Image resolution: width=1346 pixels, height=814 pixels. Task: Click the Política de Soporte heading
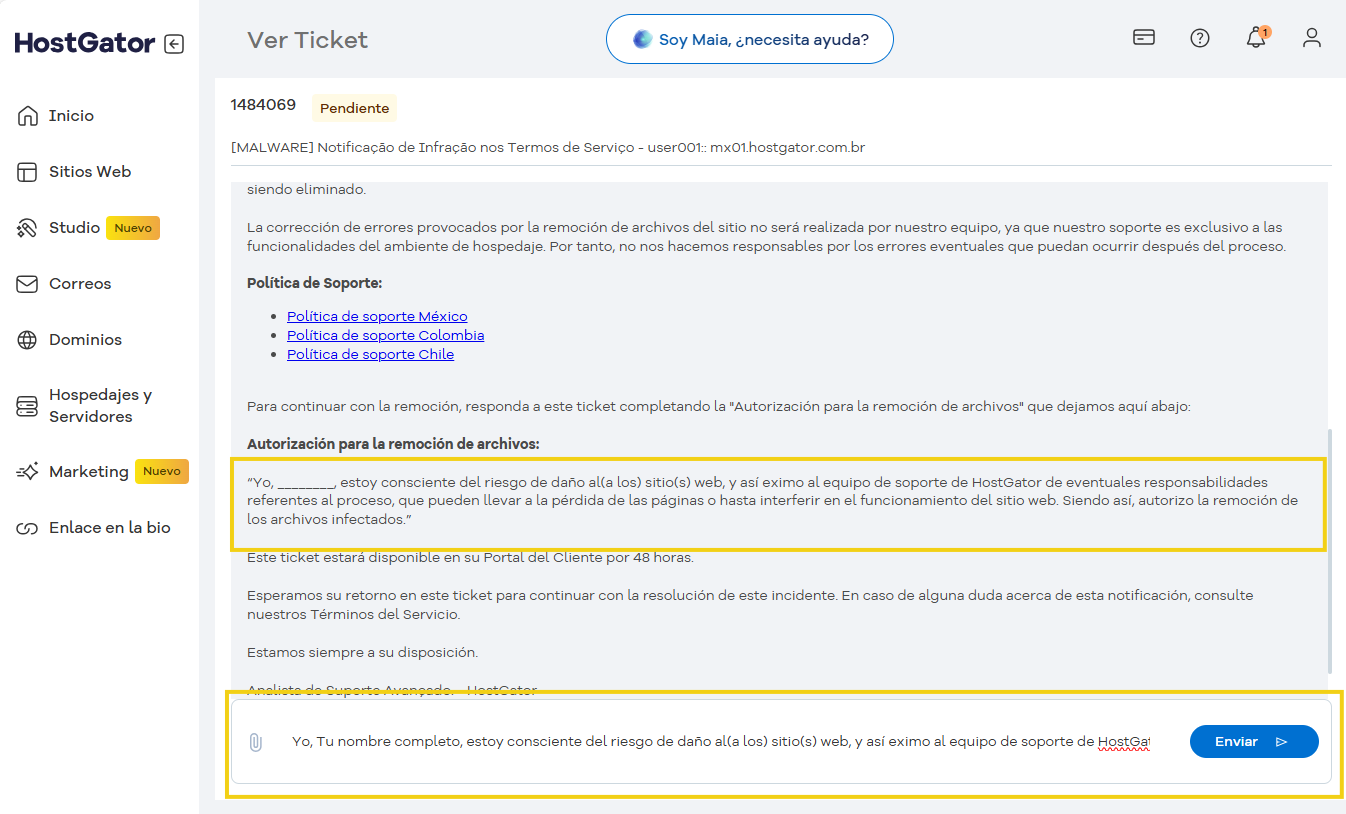[x=314, y=283]
